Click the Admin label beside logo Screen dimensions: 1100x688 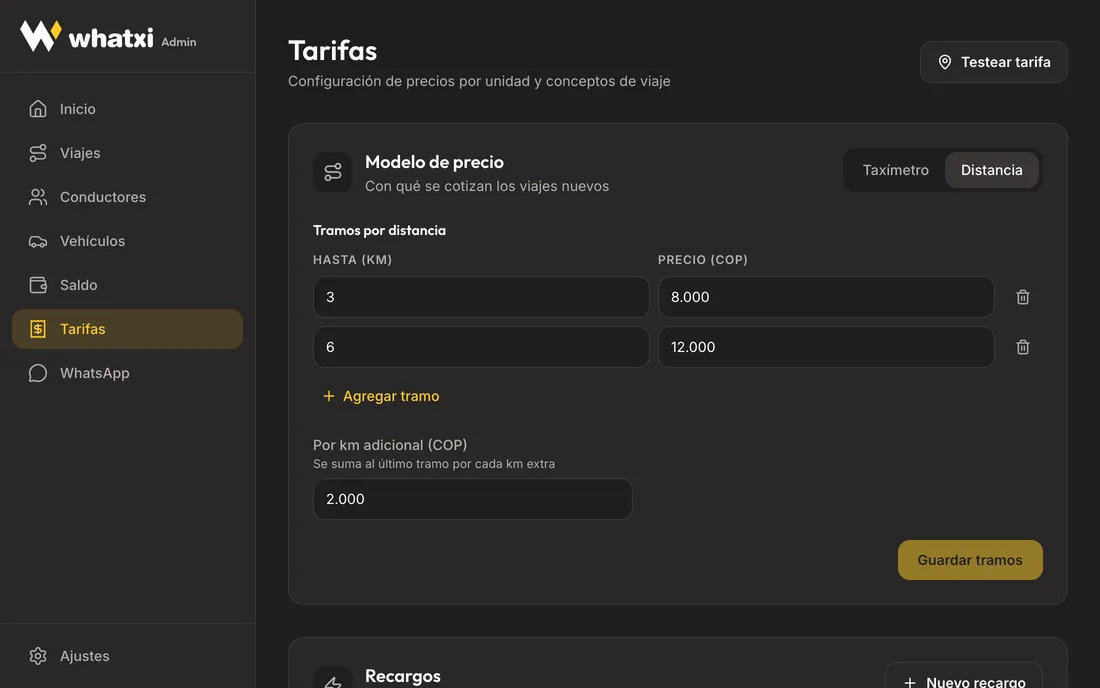pos(179,42)
